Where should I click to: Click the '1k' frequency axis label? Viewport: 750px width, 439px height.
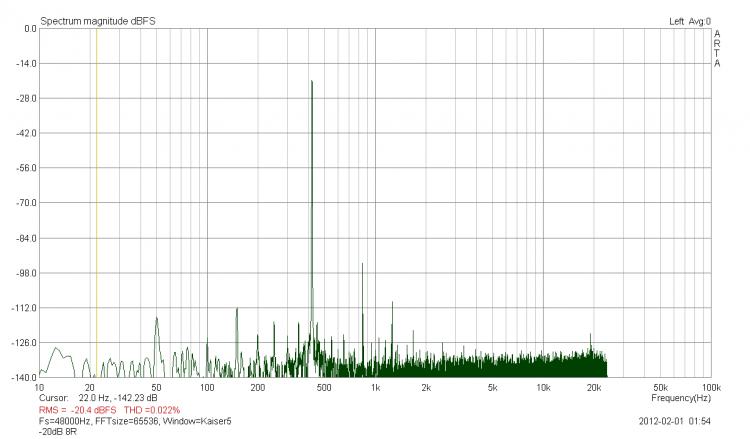click(375, 387)
